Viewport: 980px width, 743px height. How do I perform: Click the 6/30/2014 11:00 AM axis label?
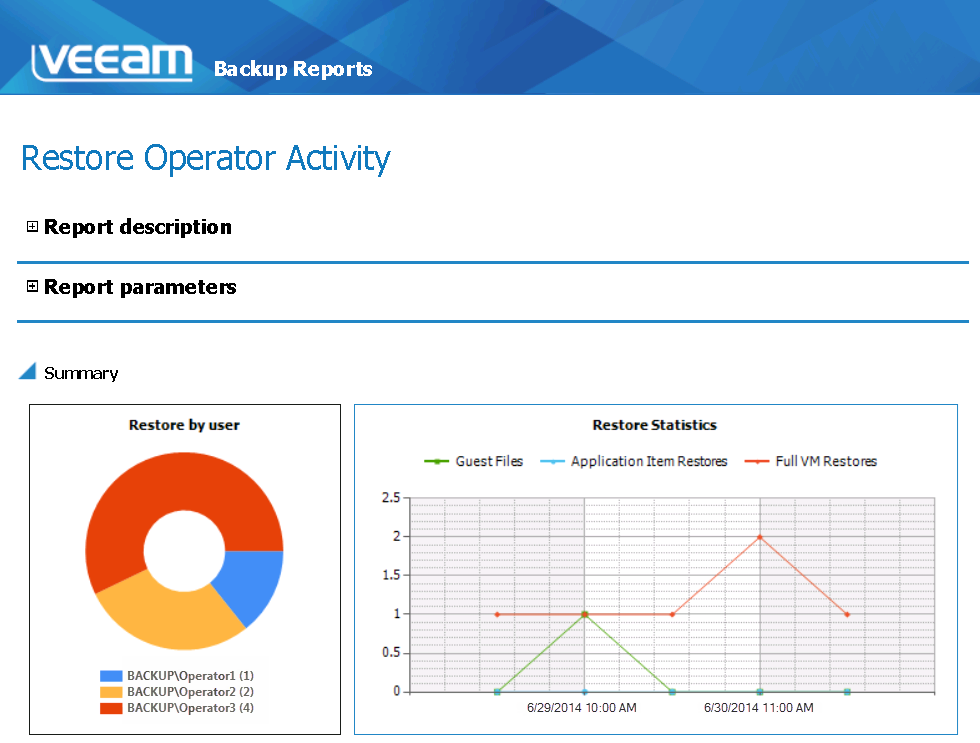coord(759,707)
